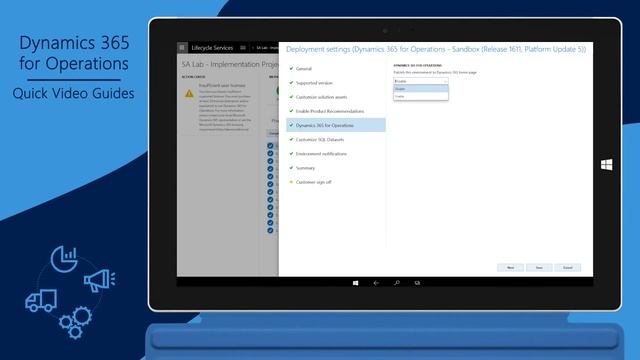Image resolution: width=640 pixels, height=360 pixels.
Task: Click the middle button between Next and Cancel
Action: pos(539,268)
